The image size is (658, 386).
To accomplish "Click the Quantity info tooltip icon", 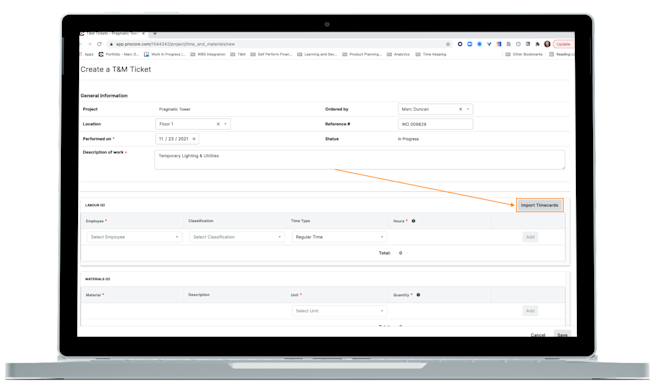I will 418,295.
